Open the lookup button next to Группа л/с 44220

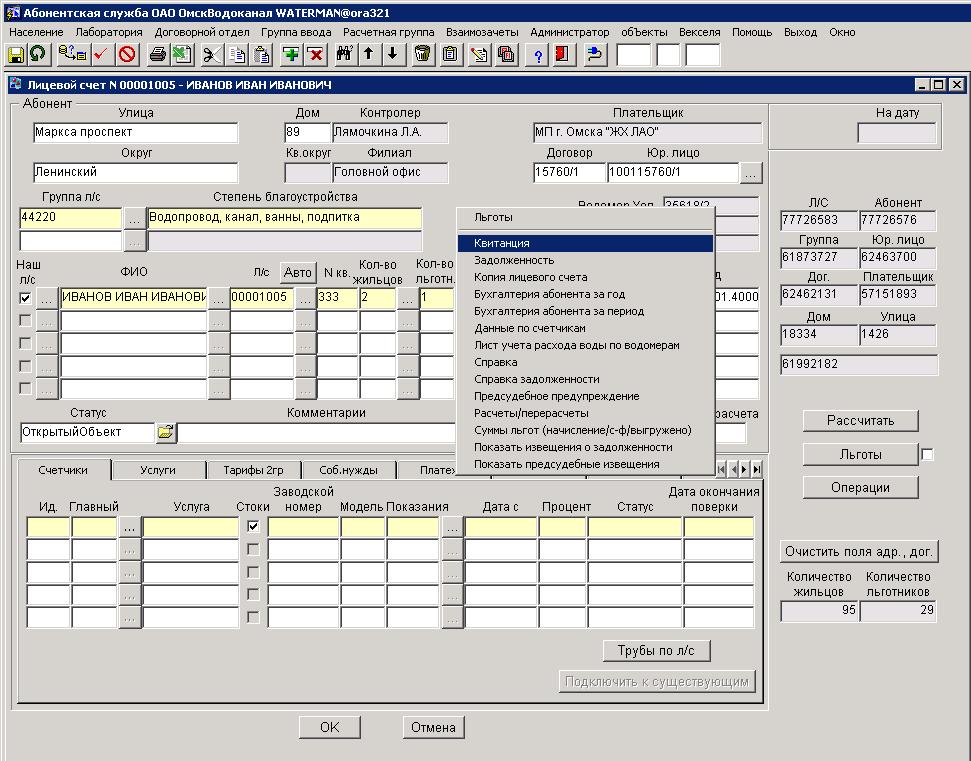pyautogui.click(x=135, y=217)
